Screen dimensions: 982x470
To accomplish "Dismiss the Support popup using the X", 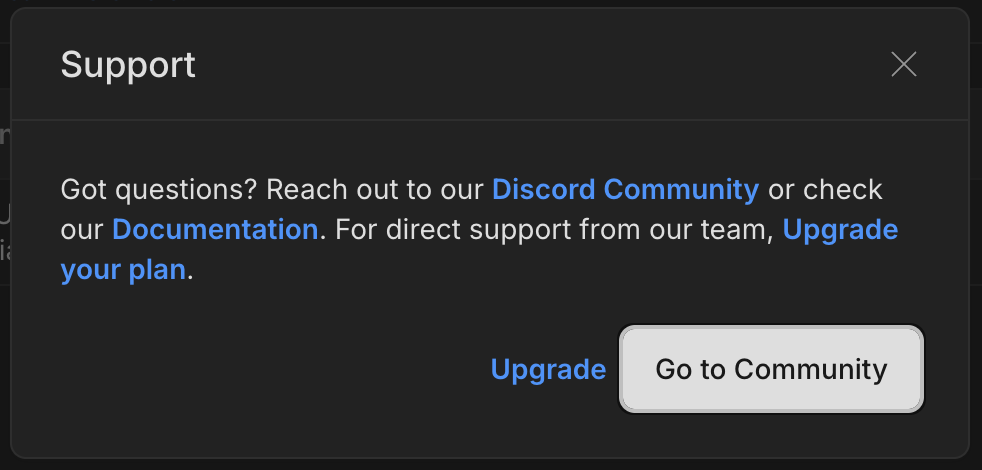I will [x=904, y=64].
